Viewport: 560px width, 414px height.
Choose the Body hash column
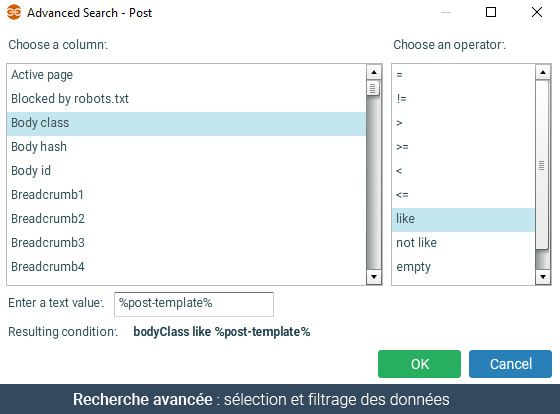coord(186,147)
